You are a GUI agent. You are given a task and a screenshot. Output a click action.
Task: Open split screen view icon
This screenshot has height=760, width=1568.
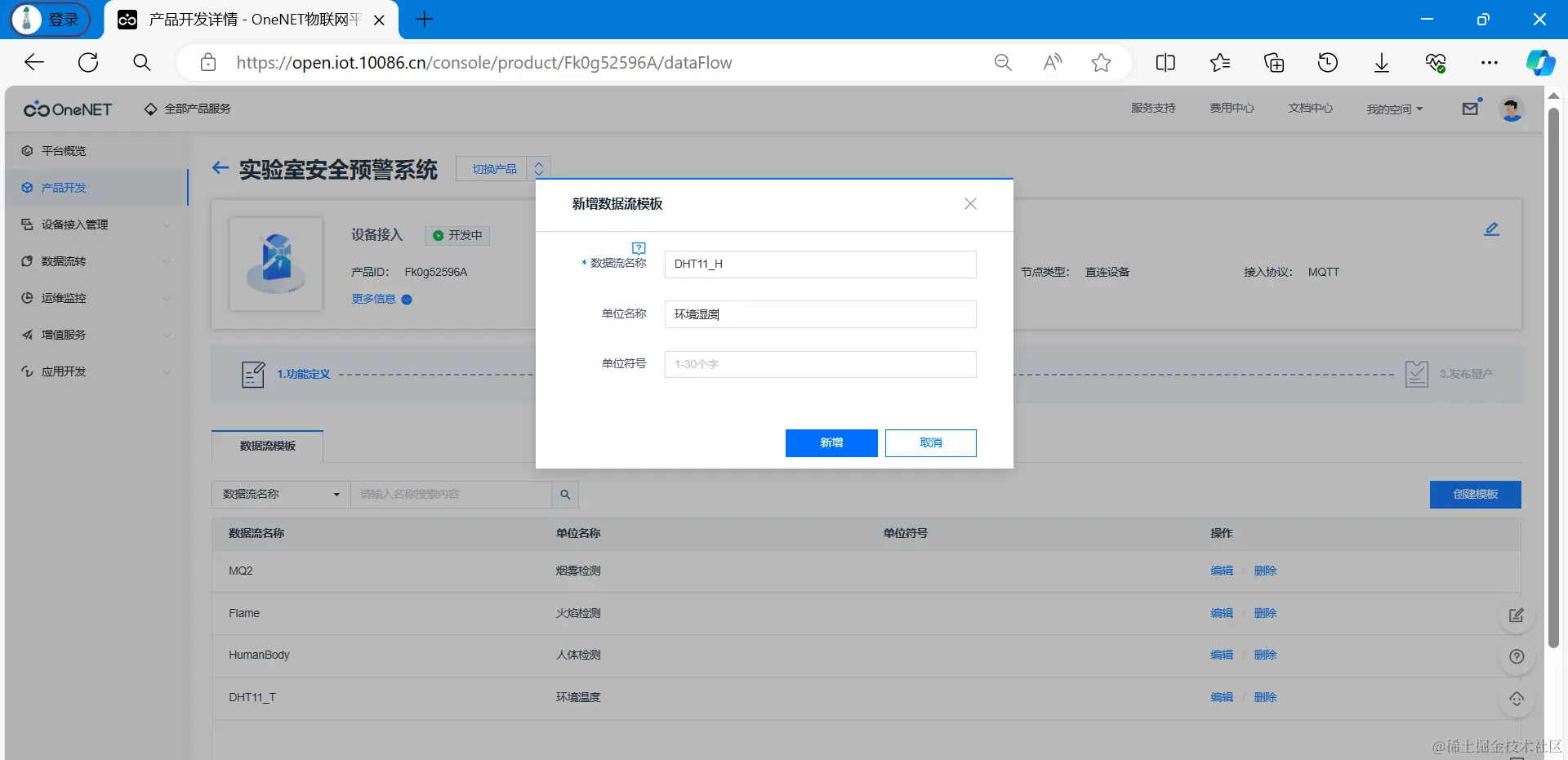[x=1165, y=62]
